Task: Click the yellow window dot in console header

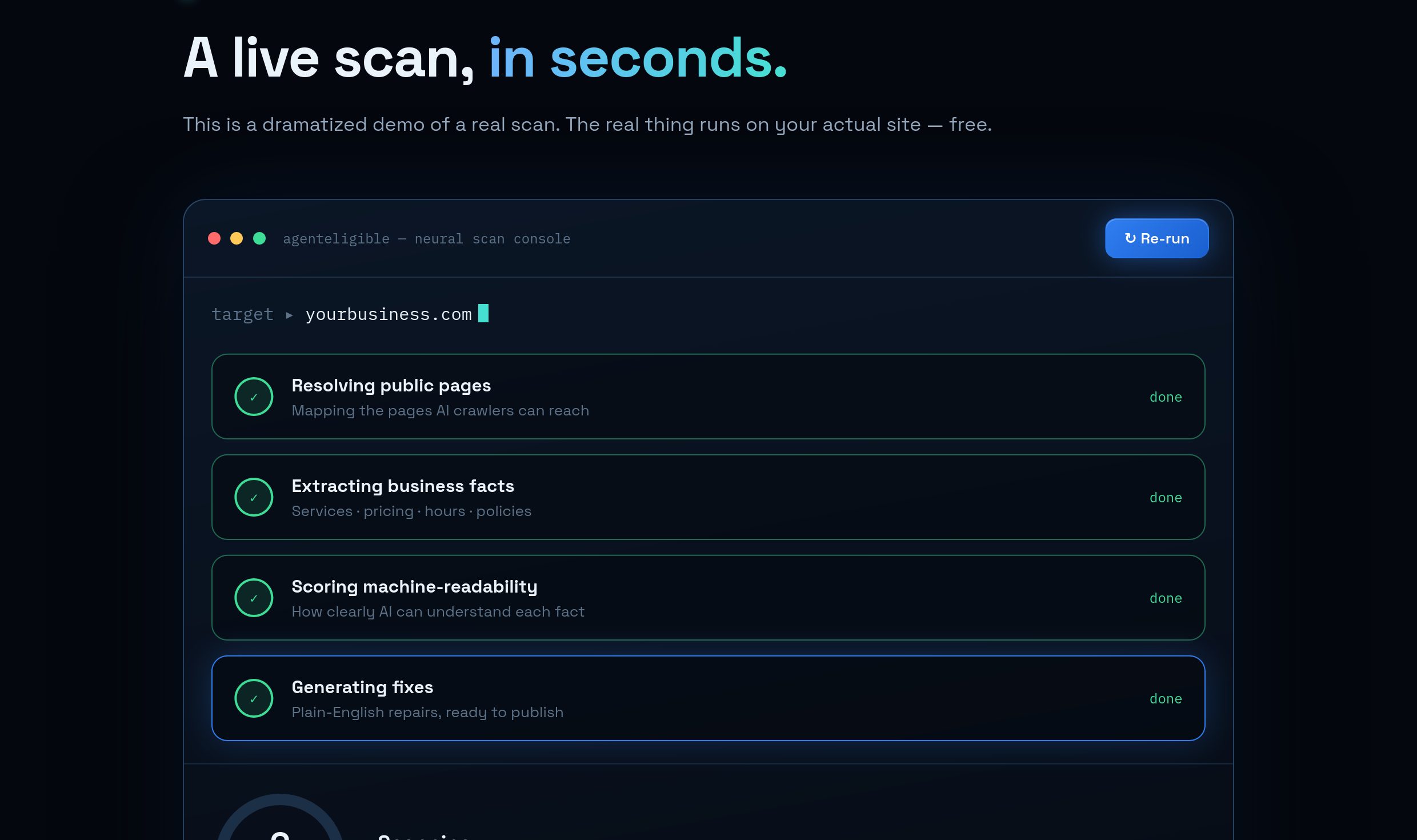Action: tap(237, 238)
